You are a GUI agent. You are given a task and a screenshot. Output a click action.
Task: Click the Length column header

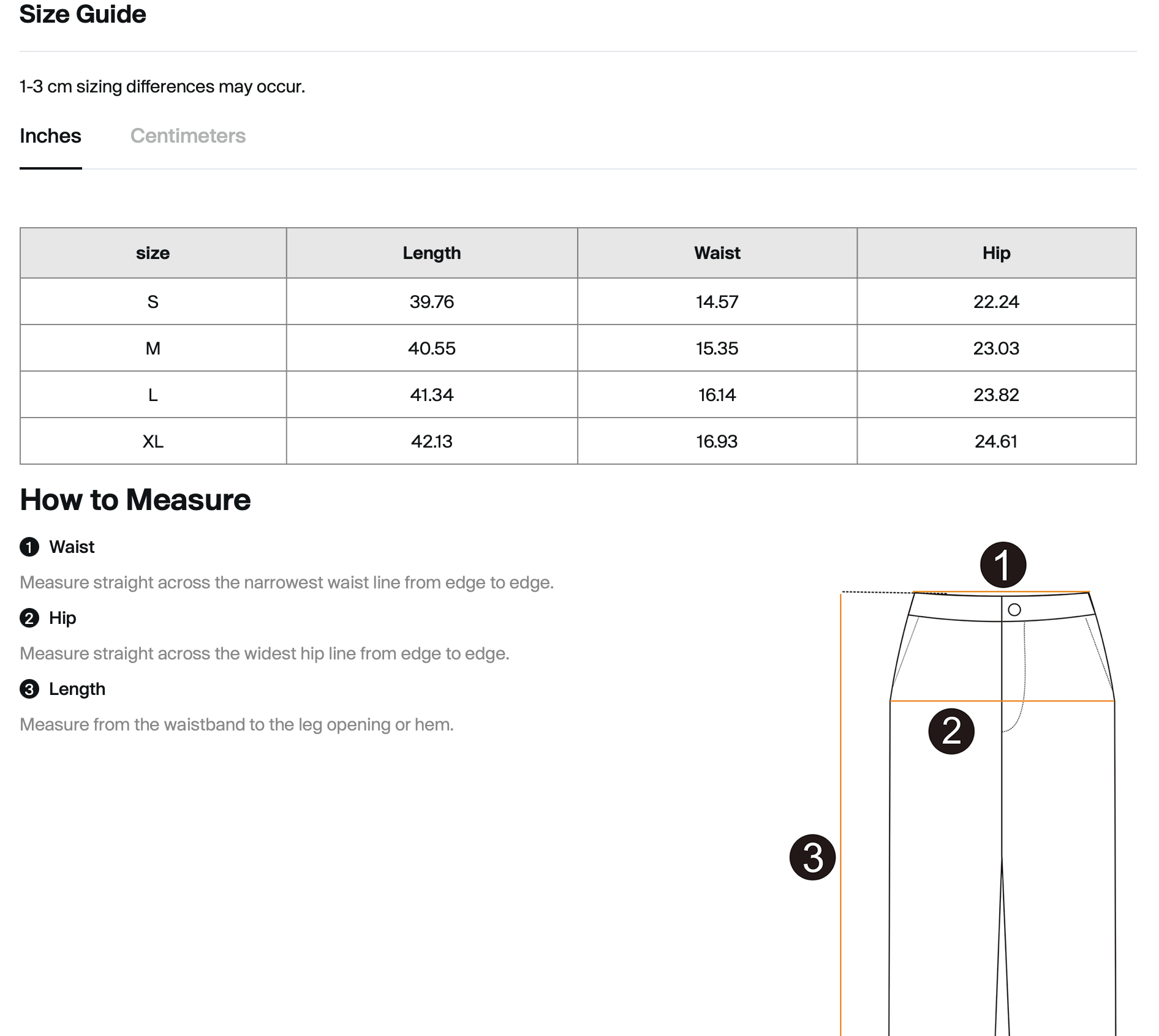(432, 253)
